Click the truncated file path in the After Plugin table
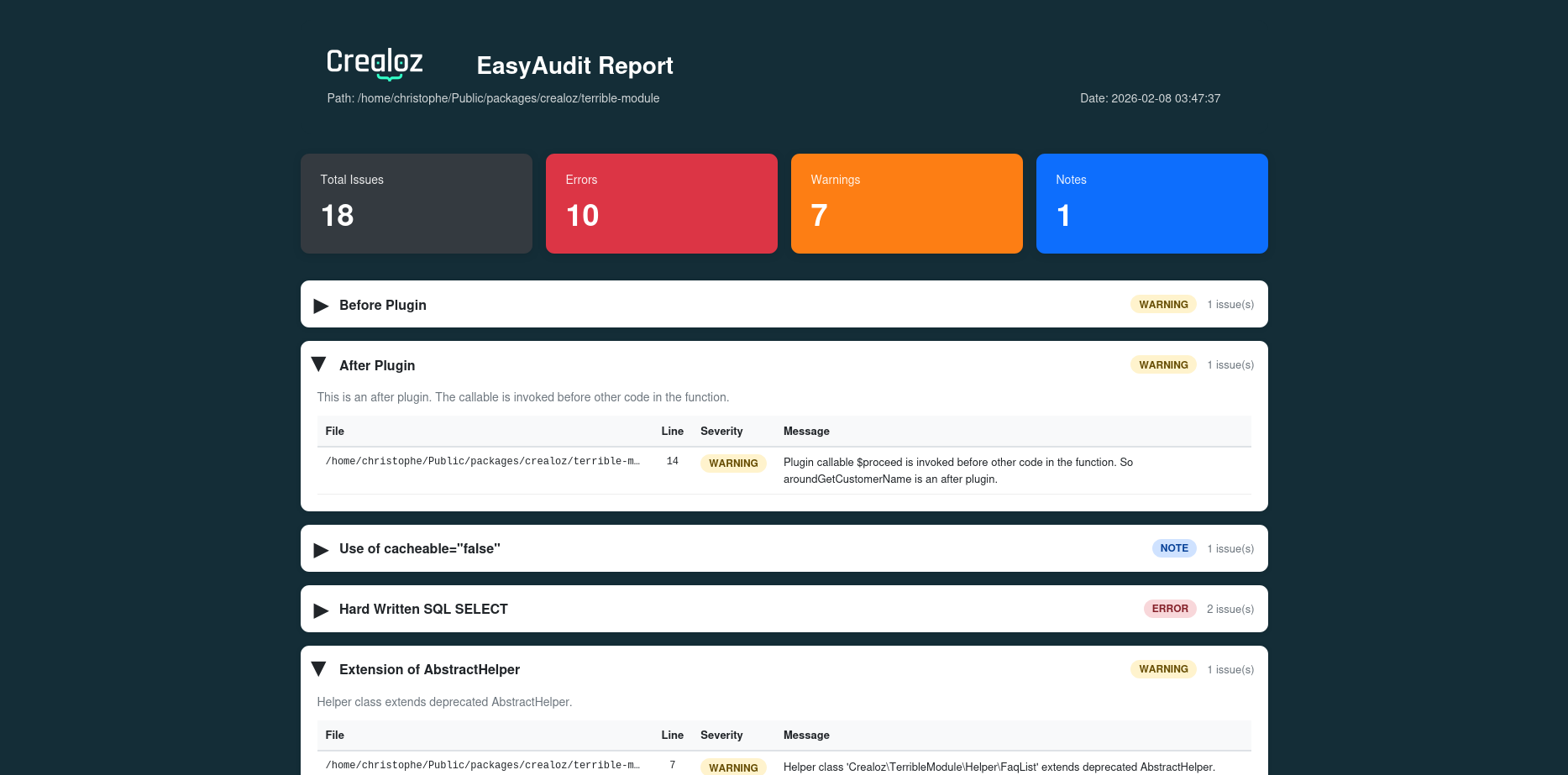Screen dimensions: 1568x775 point(482,460)
